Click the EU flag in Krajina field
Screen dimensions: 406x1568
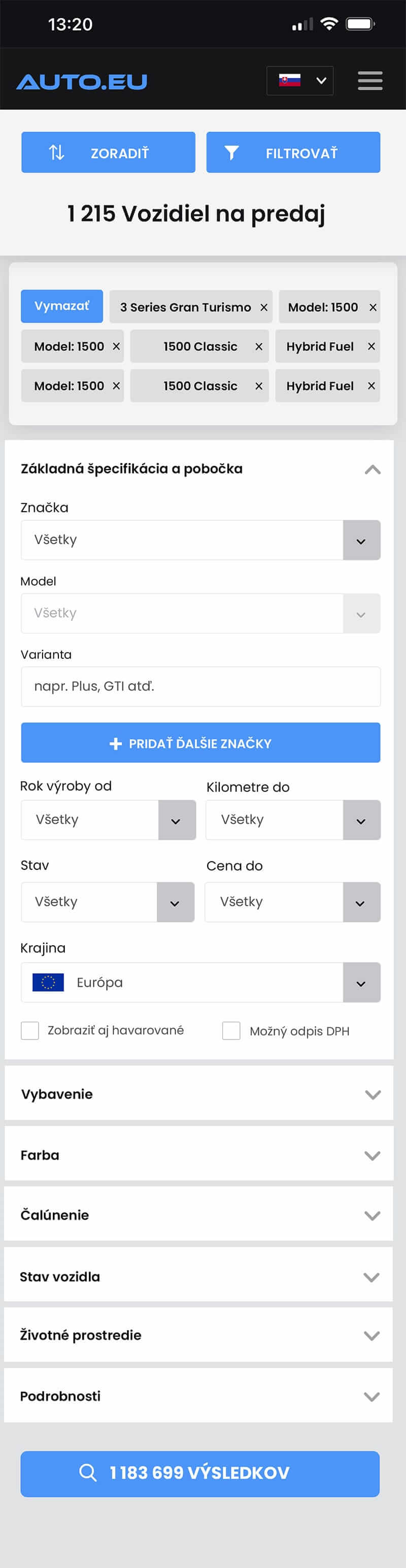click(x=48, y=982)
